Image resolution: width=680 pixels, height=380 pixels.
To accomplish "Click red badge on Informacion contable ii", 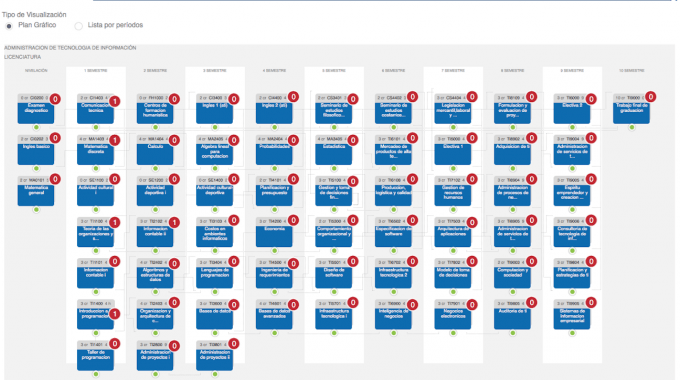I will [x=174, y=223].
